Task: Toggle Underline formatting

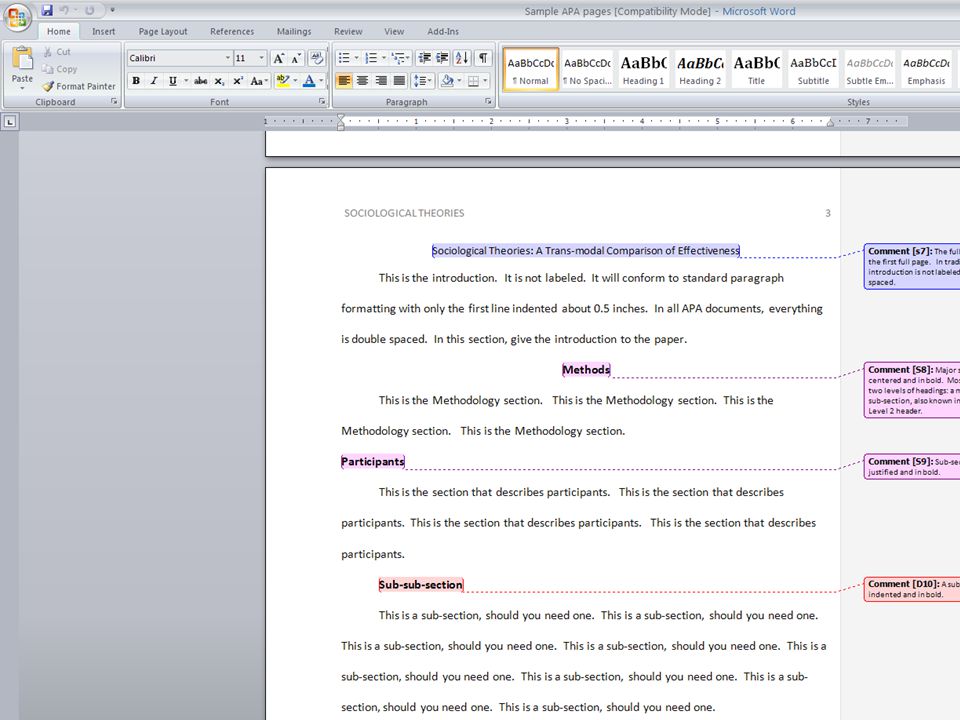Action: coord(173,81)
